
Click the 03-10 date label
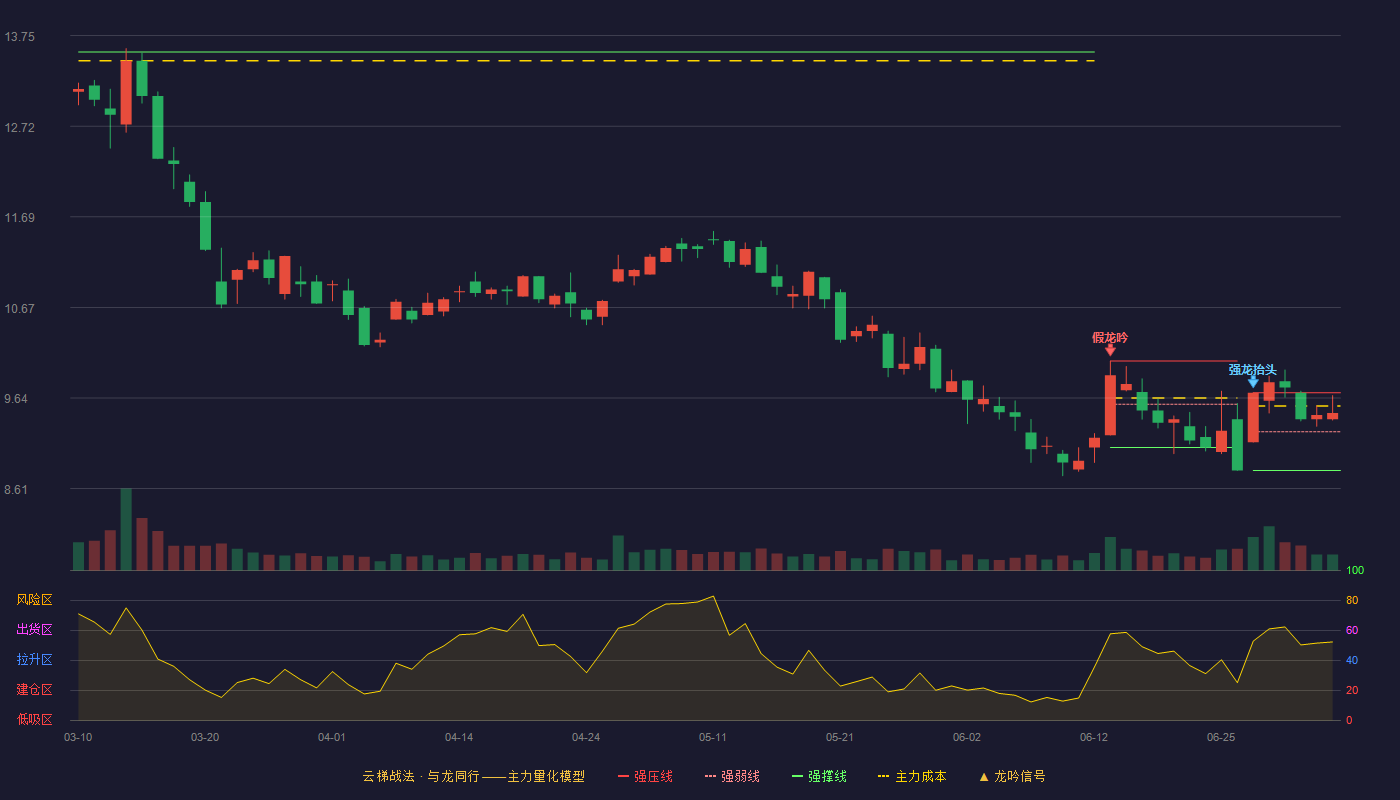(x=78, y=737)
